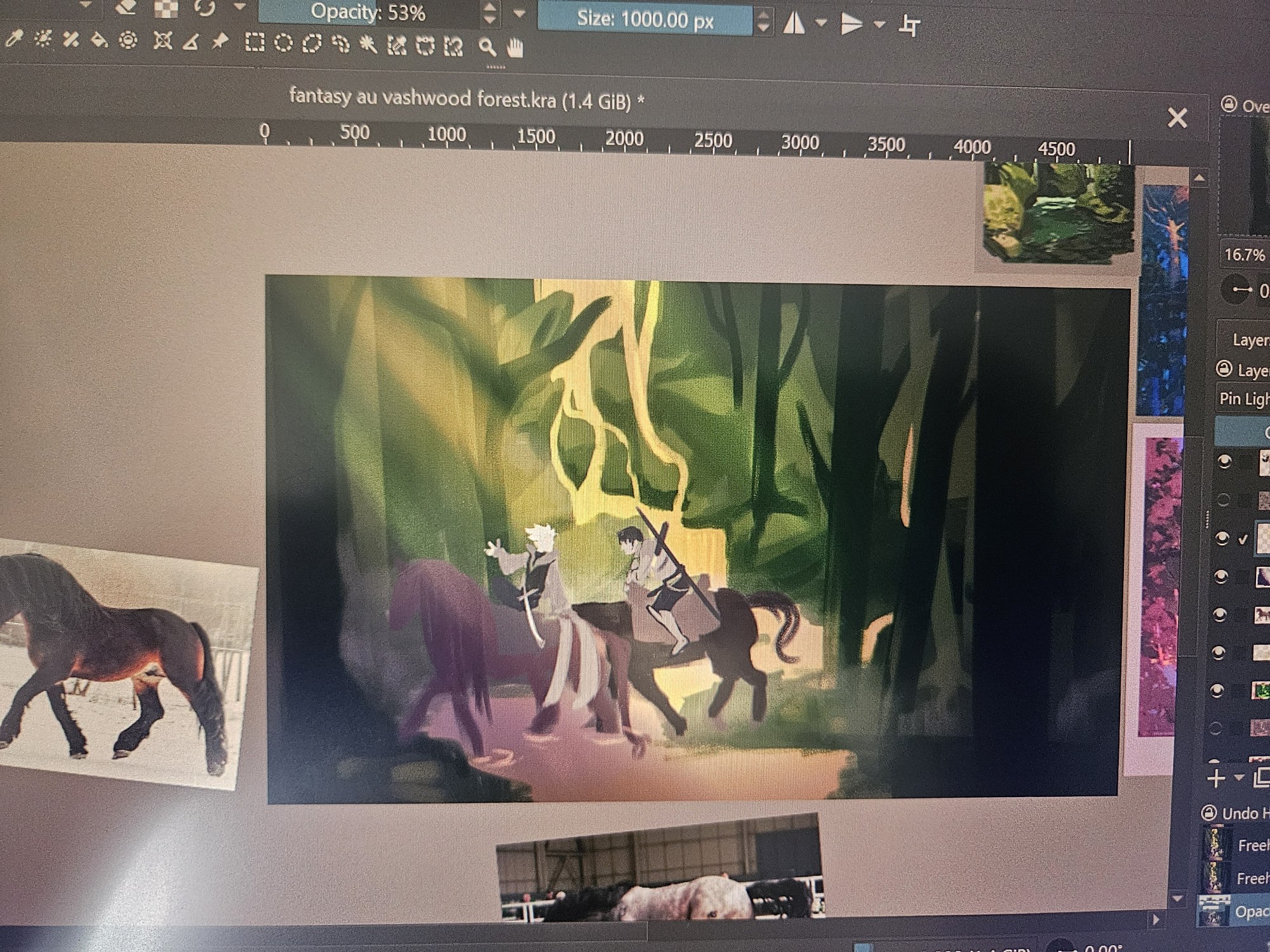Viewport: 1270px width, 952px height.
Task: Click the wrap-around mode icon
Action: pos(909,26)
